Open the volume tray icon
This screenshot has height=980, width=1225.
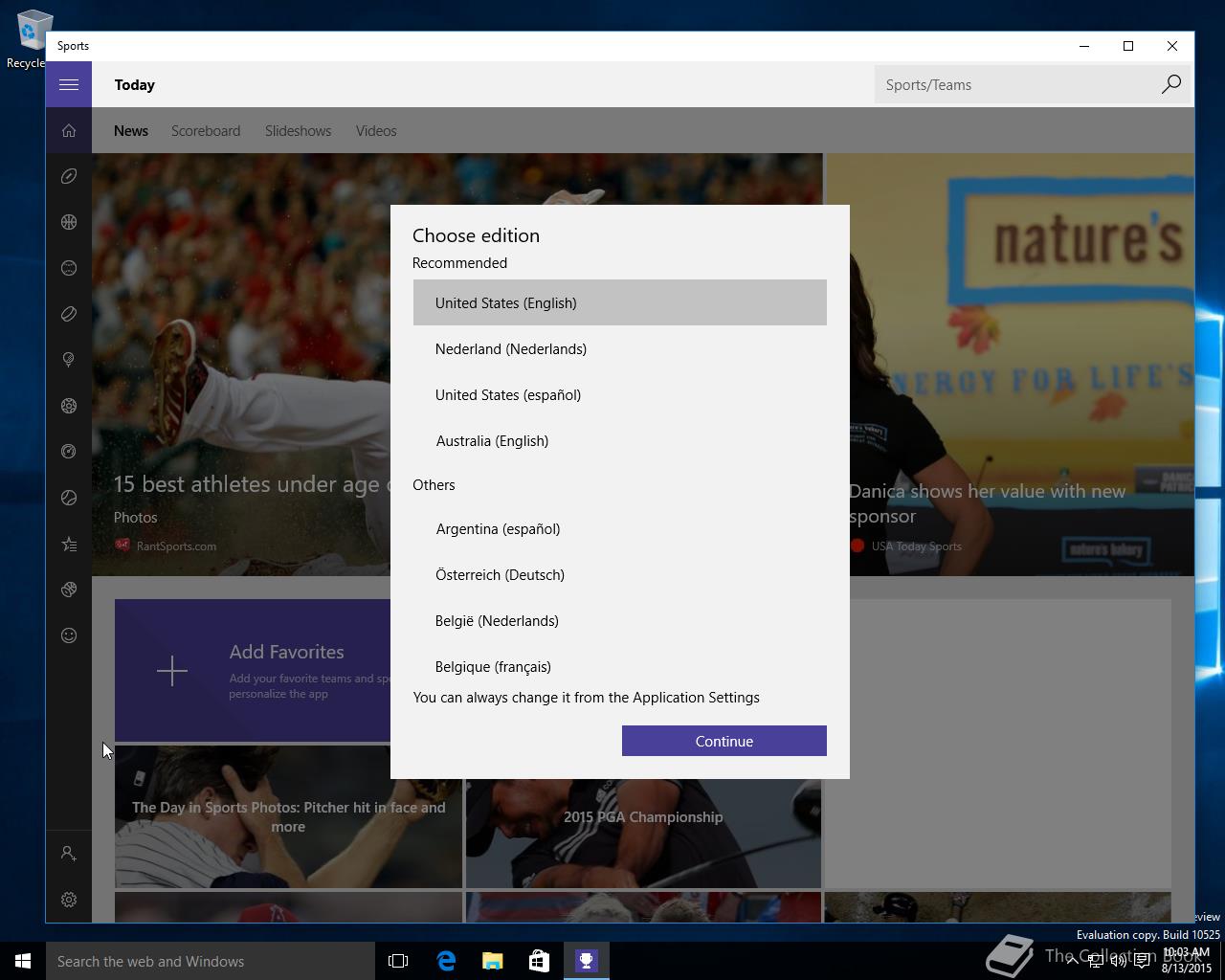coord(1118,961)
